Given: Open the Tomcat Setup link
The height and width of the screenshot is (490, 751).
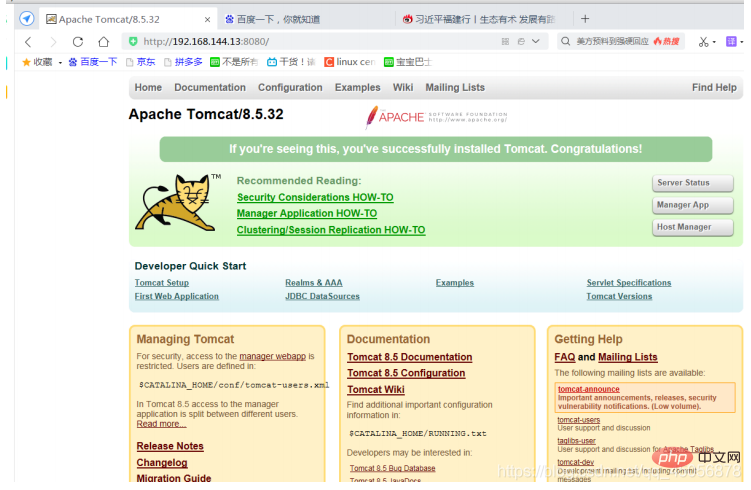Looking at the screenshot, I should coord(162,283).
